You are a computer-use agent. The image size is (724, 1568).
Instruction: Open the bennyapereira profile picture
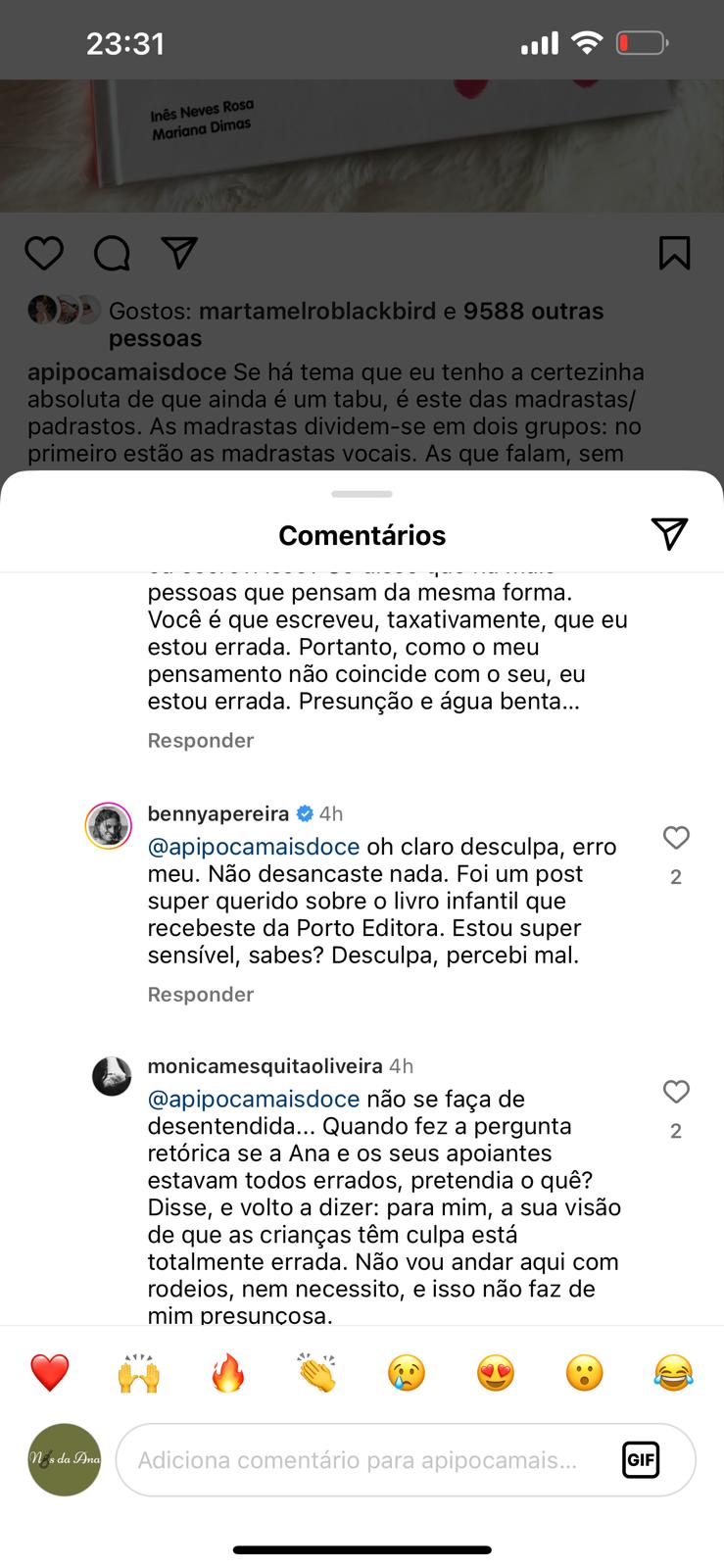pos(109,825)
